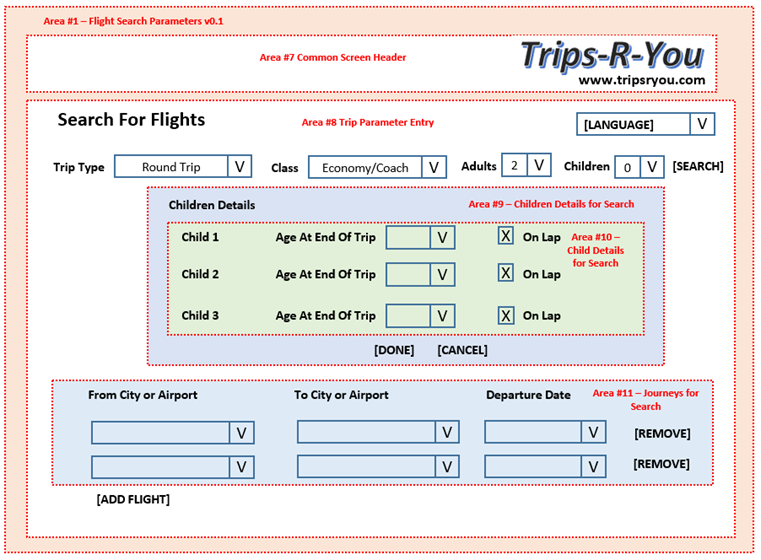Expand the Adults count dropdown

pos(538,165)
